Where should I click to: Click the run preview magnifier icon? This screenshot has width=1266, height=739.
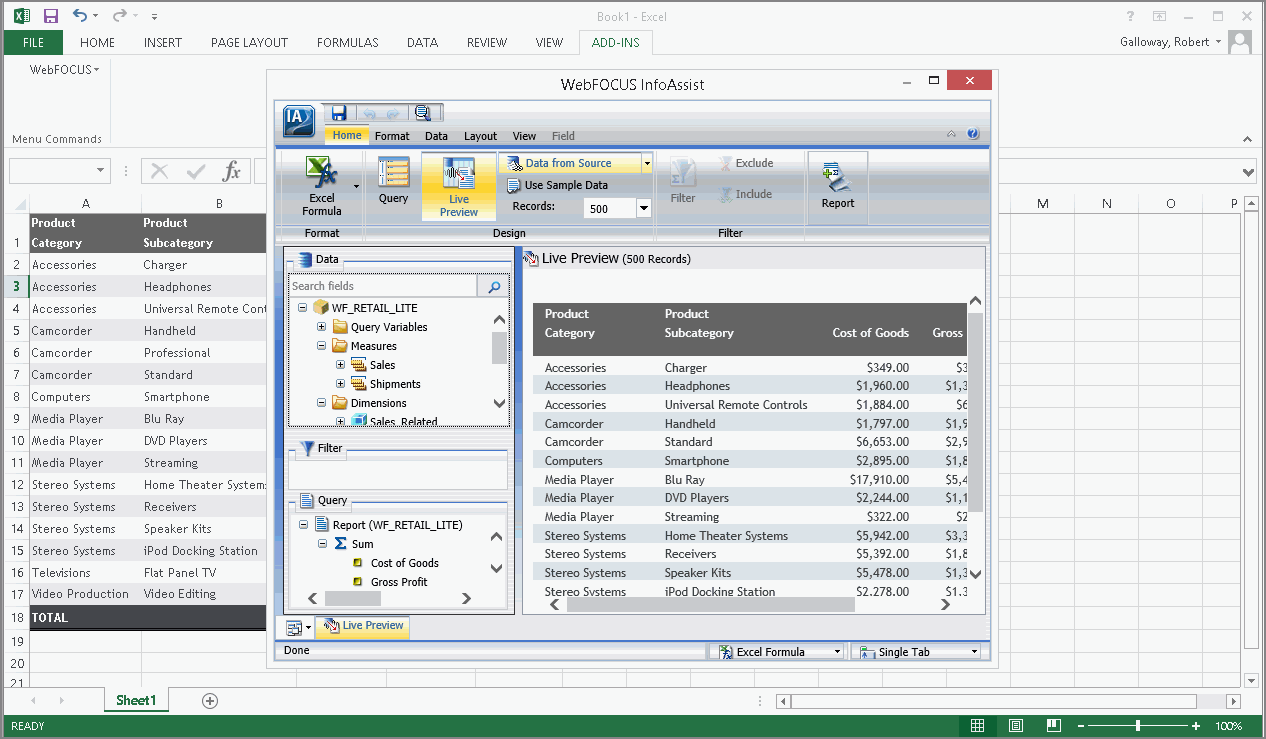point(422,113)
